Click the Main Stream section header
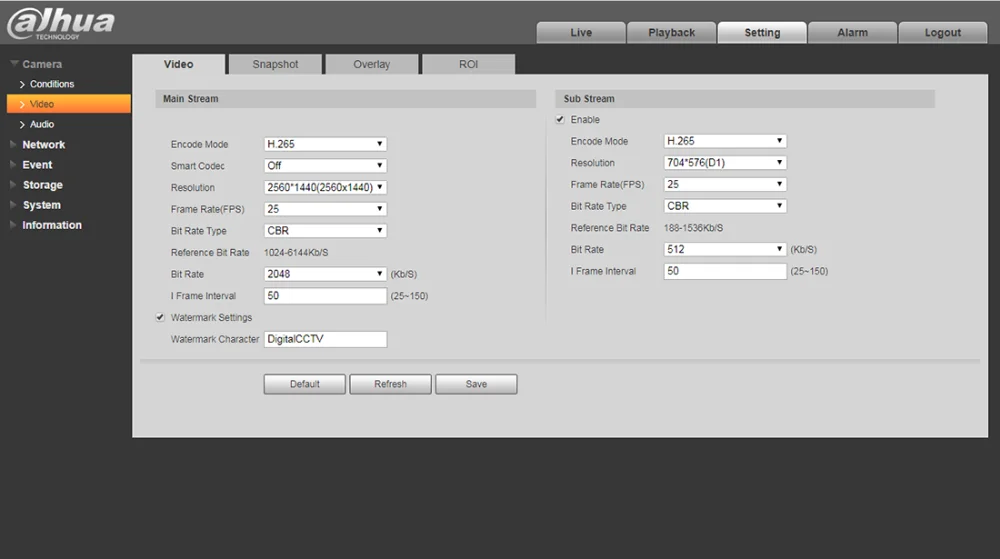Screen dimensions: 1000x559 pyautogui.click(x=346, y=99)
